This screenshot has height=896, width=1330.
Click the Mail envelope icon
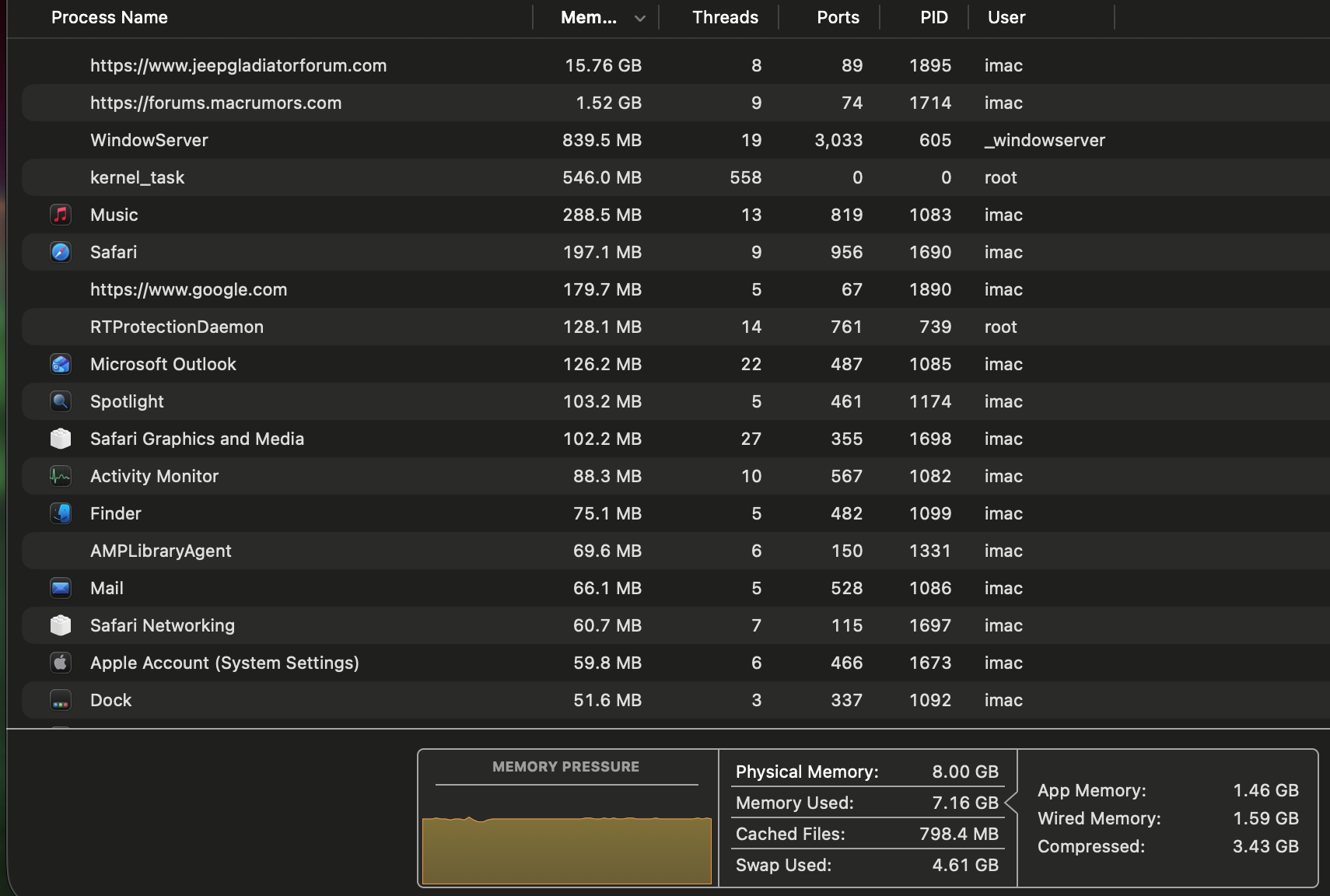click(x=61, y=588)
